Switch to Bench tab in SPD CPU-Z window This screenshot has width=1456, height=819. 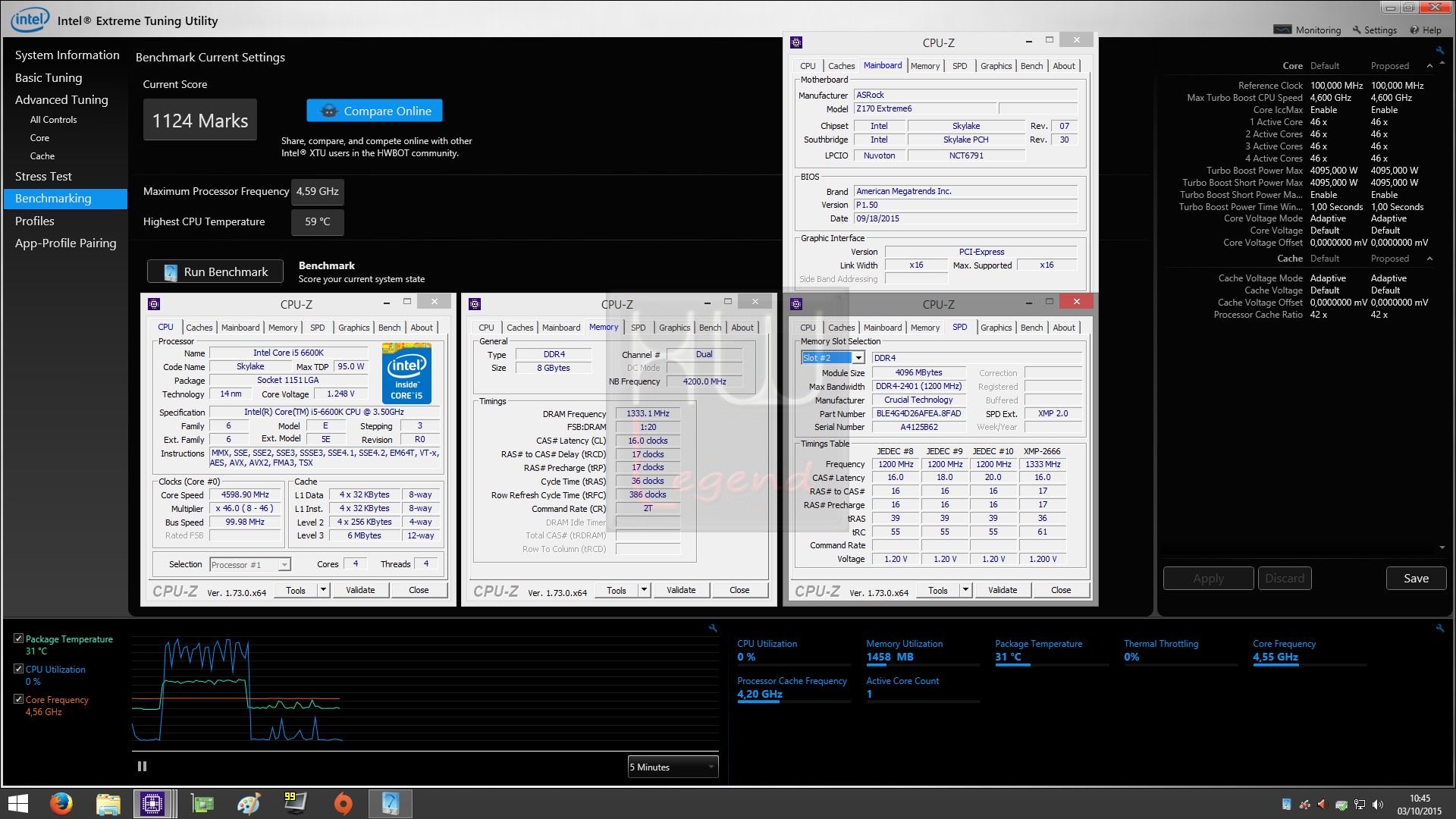(1031, 328)
